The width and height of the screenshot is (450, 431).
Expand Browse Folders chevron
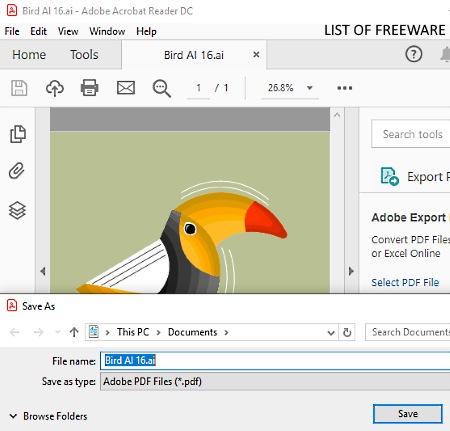pos(13,416)
